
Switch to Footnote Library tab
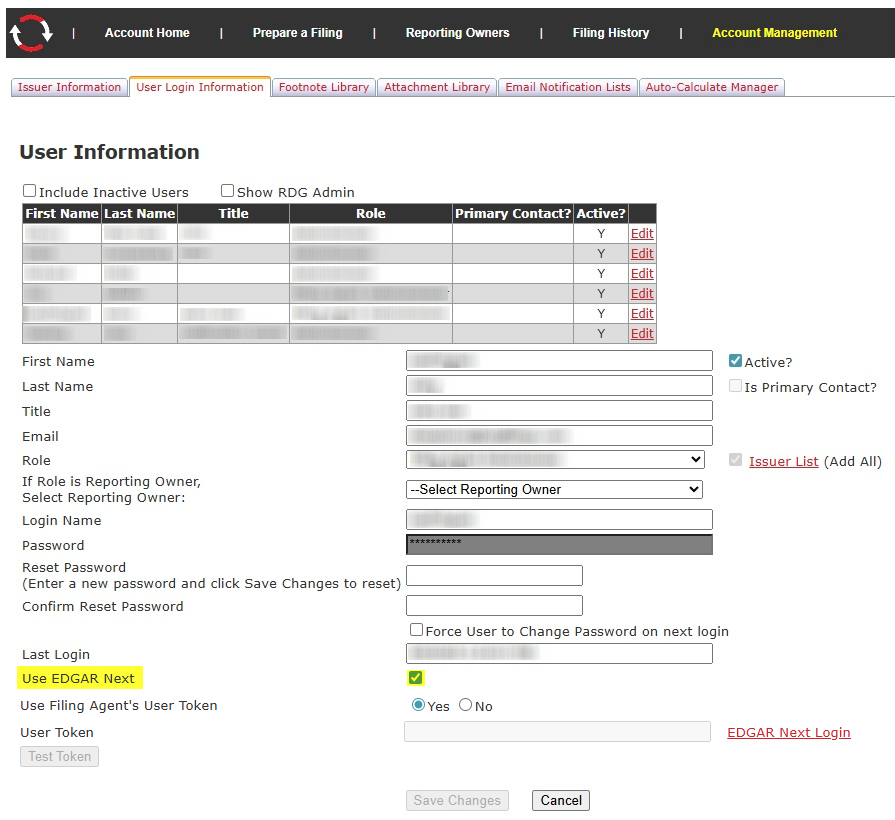323,87
